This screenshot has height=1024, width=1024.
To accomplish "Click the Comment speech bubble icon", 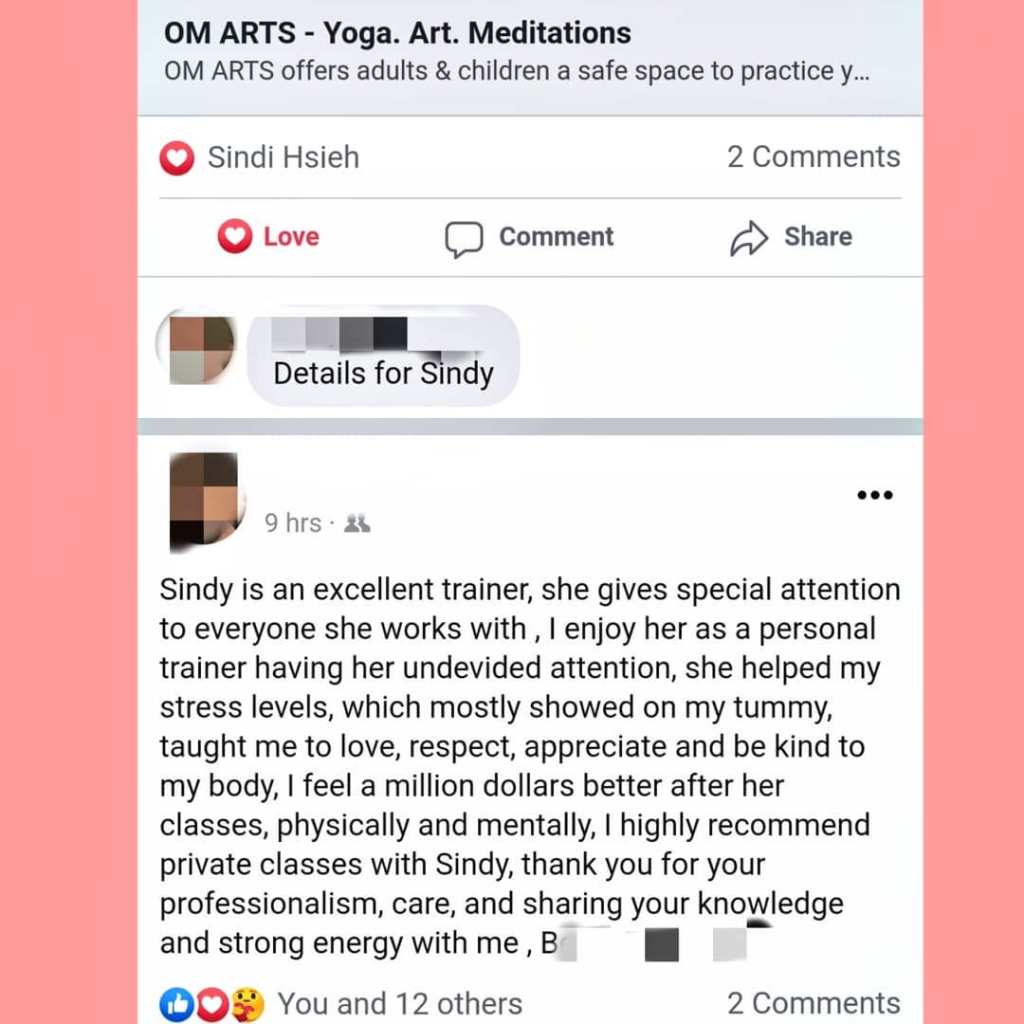I will (464, 239).
